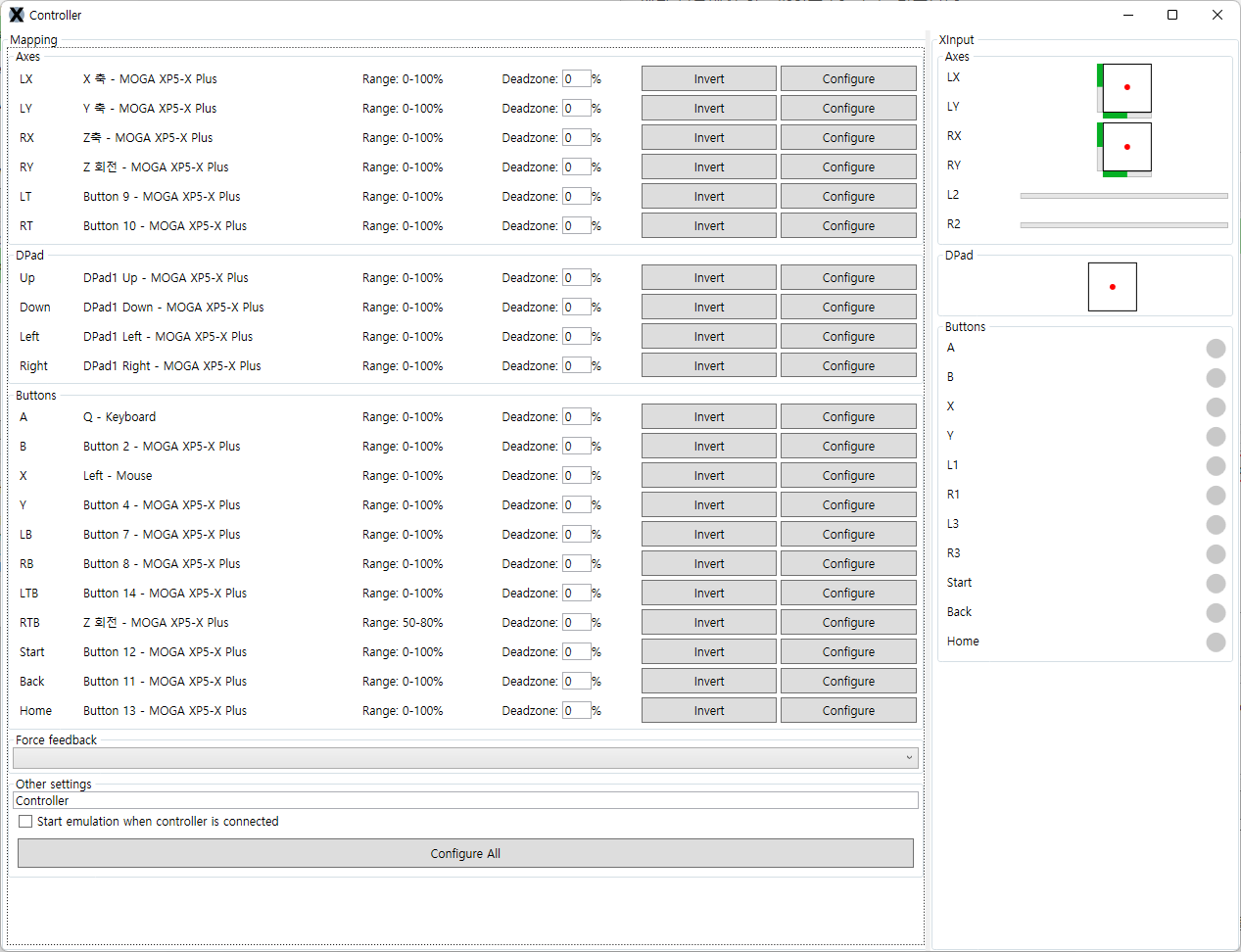Configure the RT trigger mapping
This screenshot has width=1241, height=952.
pos(848,225)
